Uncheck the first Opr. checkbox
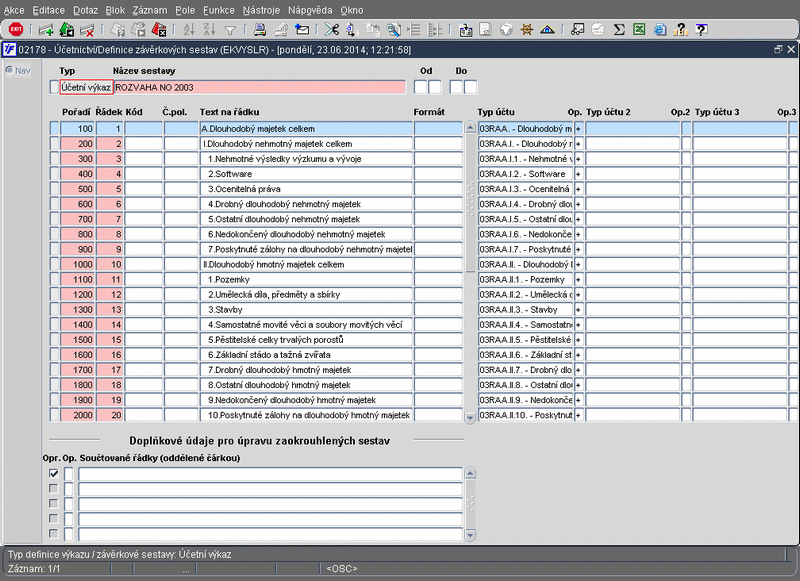 point(54,473)
